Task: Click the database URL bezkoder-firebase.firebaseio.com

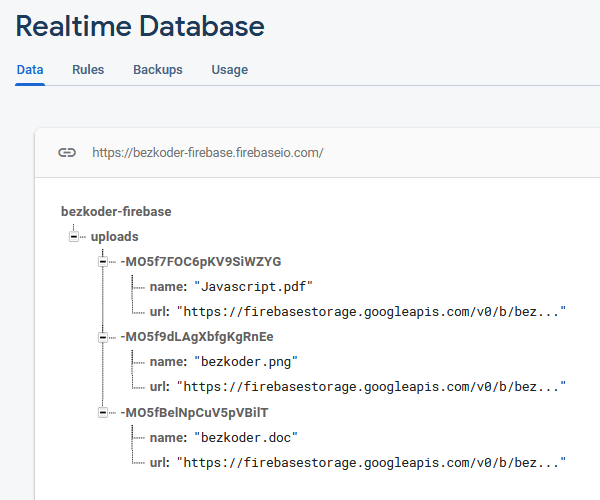Action: click(x=207, y=153)
